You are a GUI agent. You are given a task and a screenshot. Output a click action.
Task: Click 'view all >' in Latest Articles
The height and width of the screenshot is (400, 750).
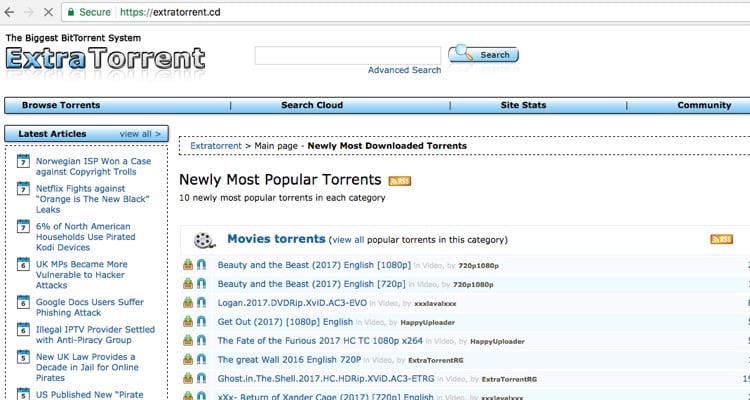140,133
